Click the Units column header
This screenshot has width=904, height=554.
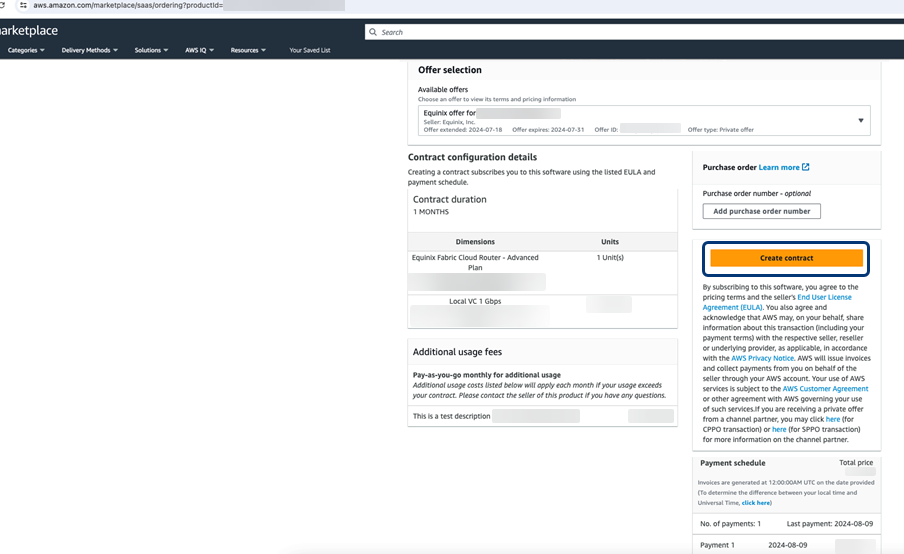[610, 242]
